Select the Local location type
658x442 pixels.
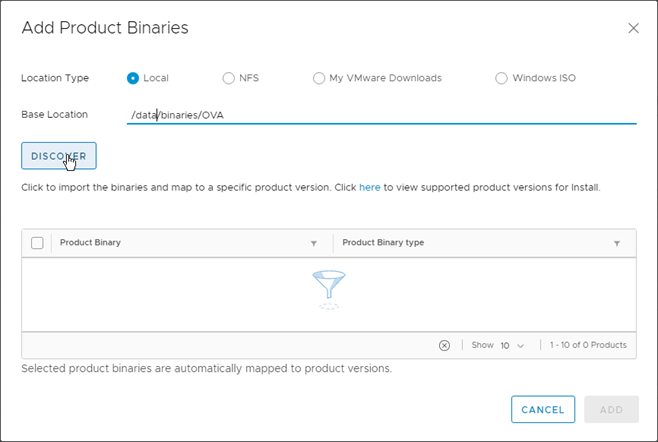click(x=133, y=78)
